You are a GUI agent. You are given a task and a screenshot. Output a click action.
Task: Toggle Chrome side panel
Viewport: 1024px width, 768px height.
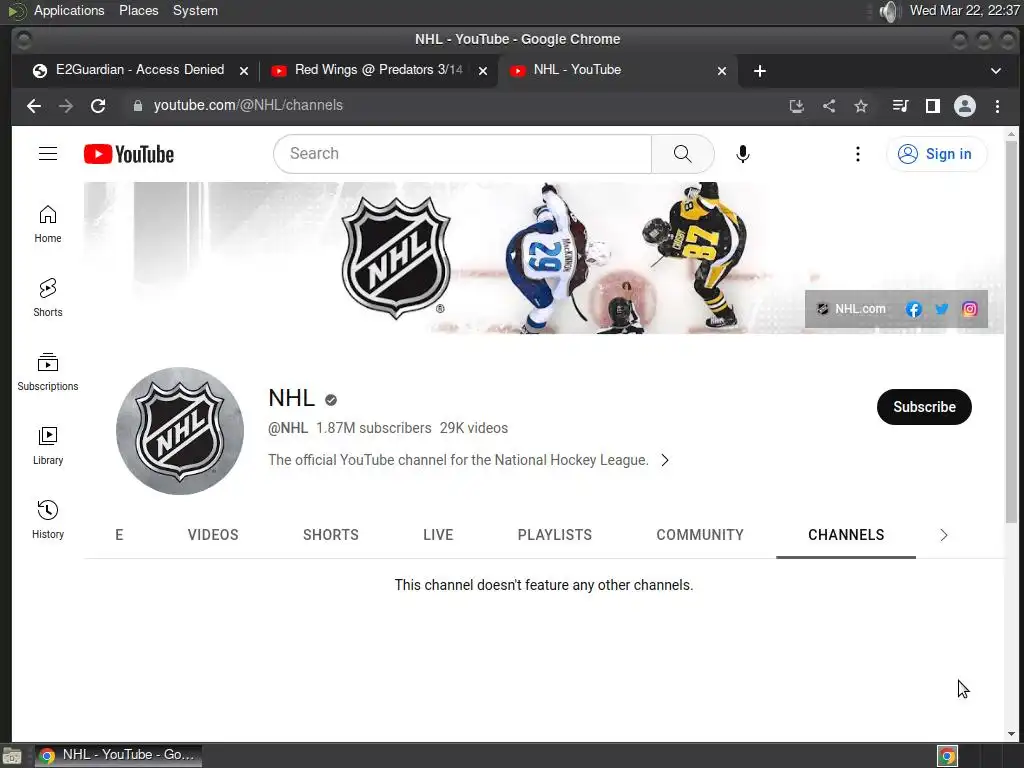(933, 106)
